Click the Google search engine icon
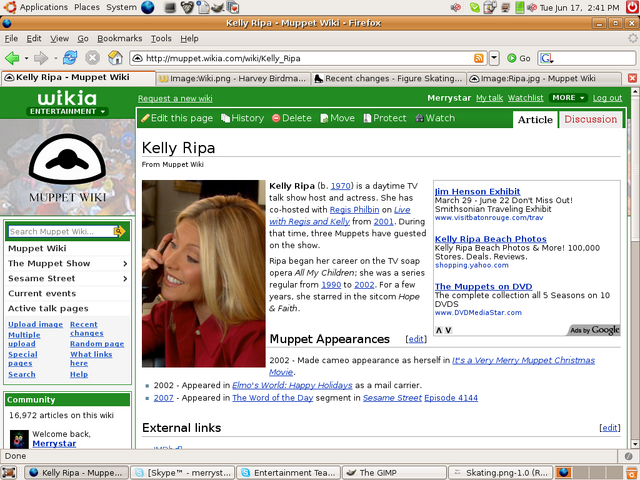Screen dimensions: 640x480 (546, 58)
